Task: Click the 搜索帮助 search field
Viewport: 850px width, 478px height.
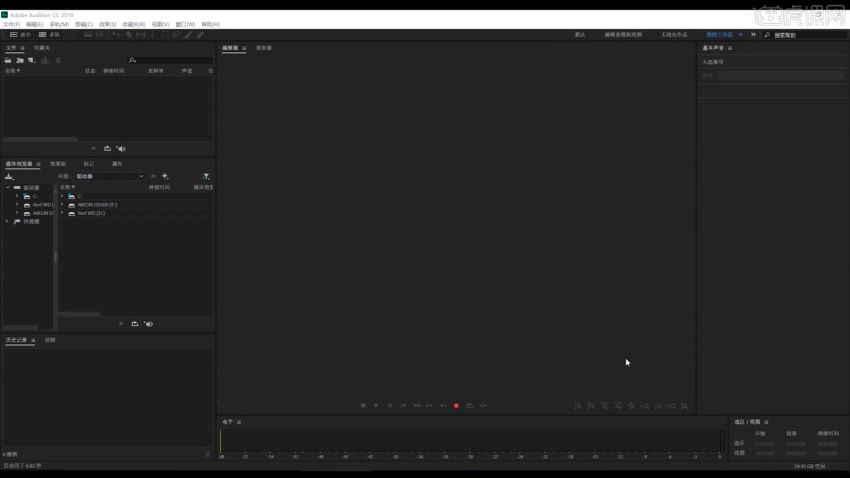Action: [x=805, y=35]
